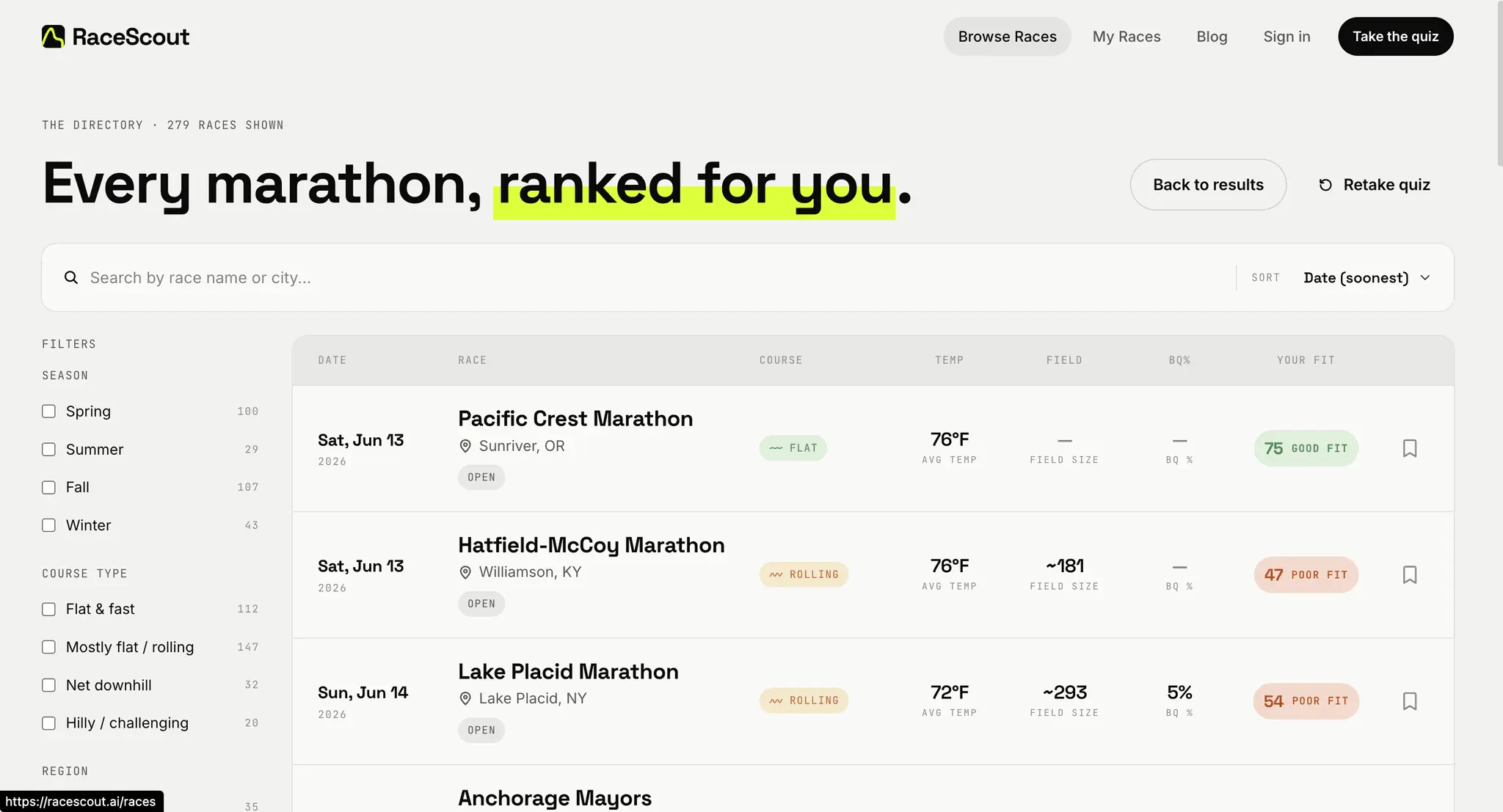
Task: Click the Retake quiz button label
Action: 1386,185
